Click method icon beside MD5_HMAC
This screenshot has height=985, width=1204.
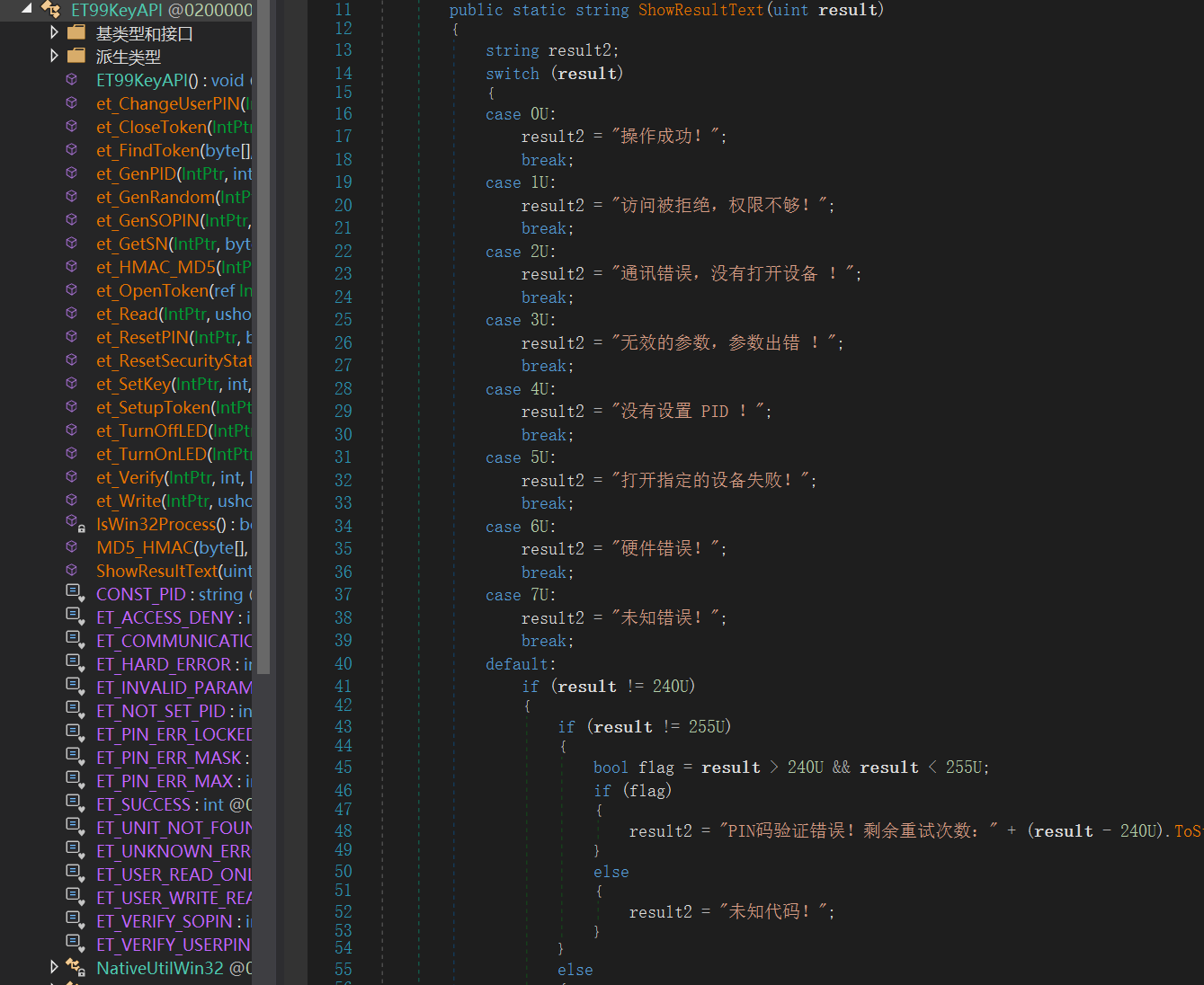(72, 546)
